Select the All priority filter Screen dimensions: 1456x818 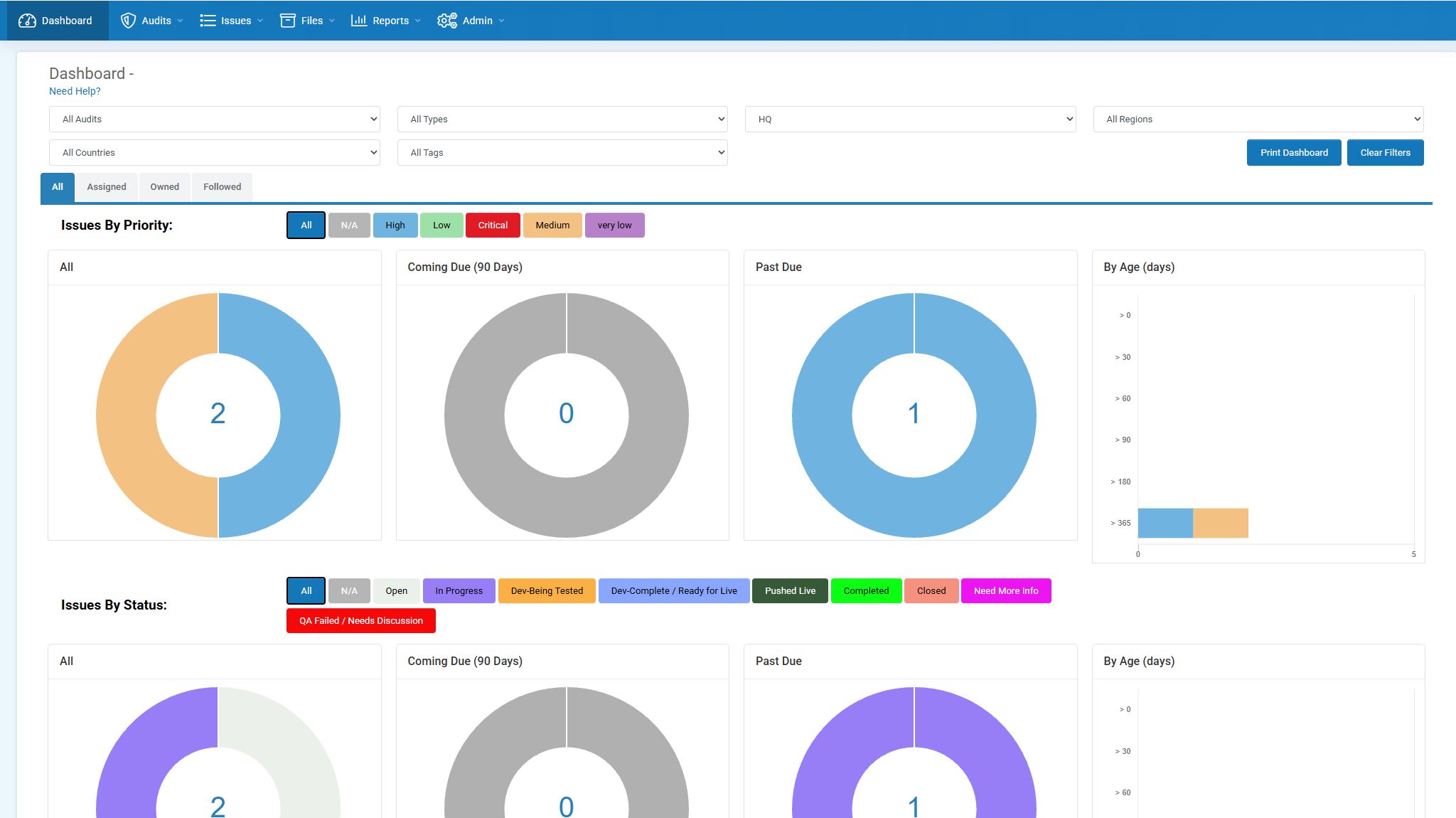(x=306, y=225)
